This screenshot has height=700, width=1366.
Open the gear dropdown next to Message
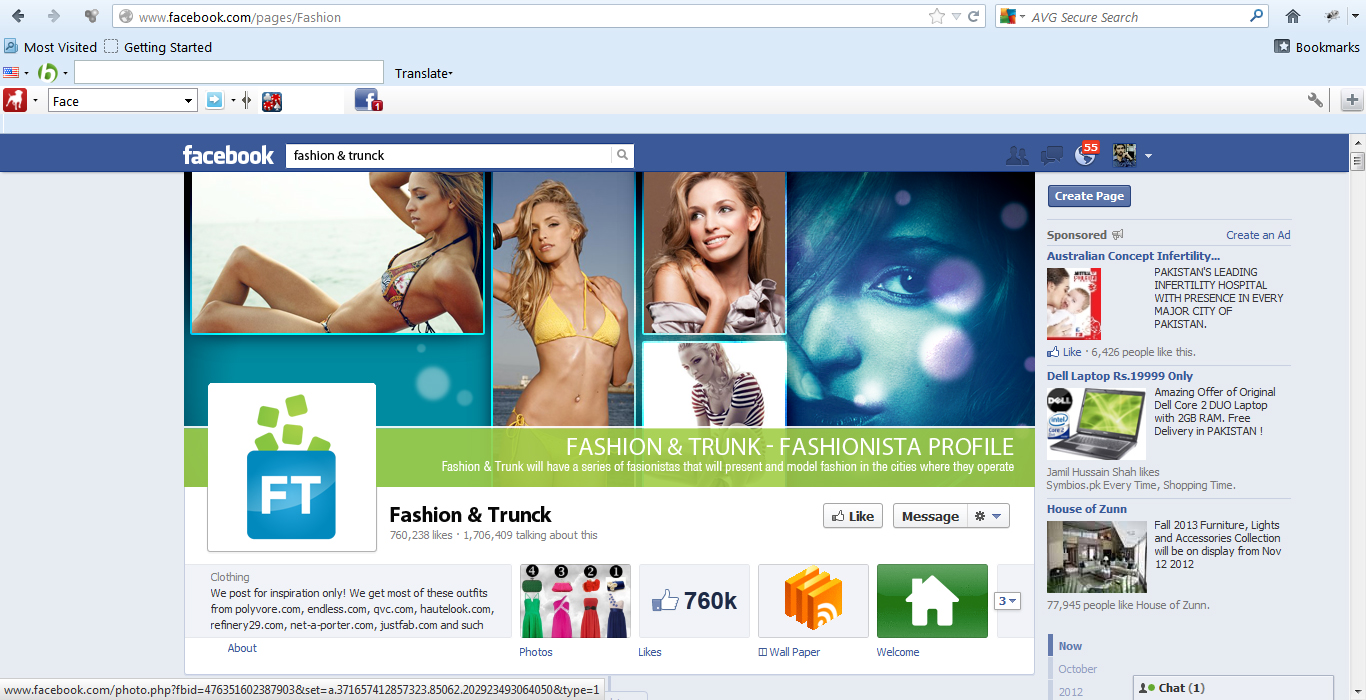(x=986, y=516)
